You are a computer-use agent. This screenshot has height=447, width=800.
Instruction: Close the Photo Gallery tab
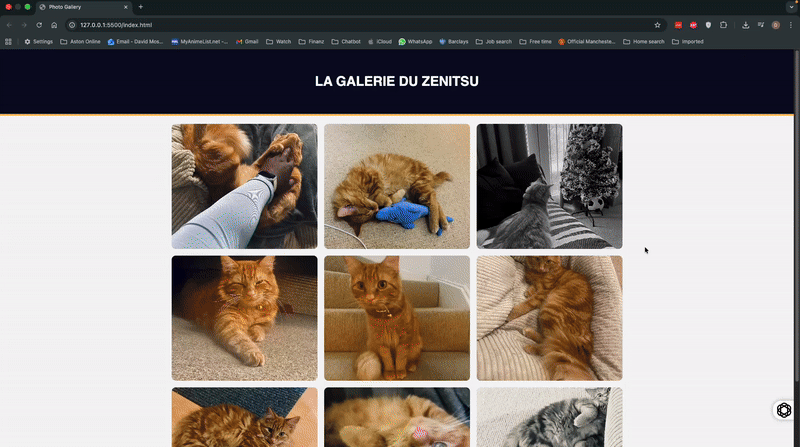[x=126, y=7]
